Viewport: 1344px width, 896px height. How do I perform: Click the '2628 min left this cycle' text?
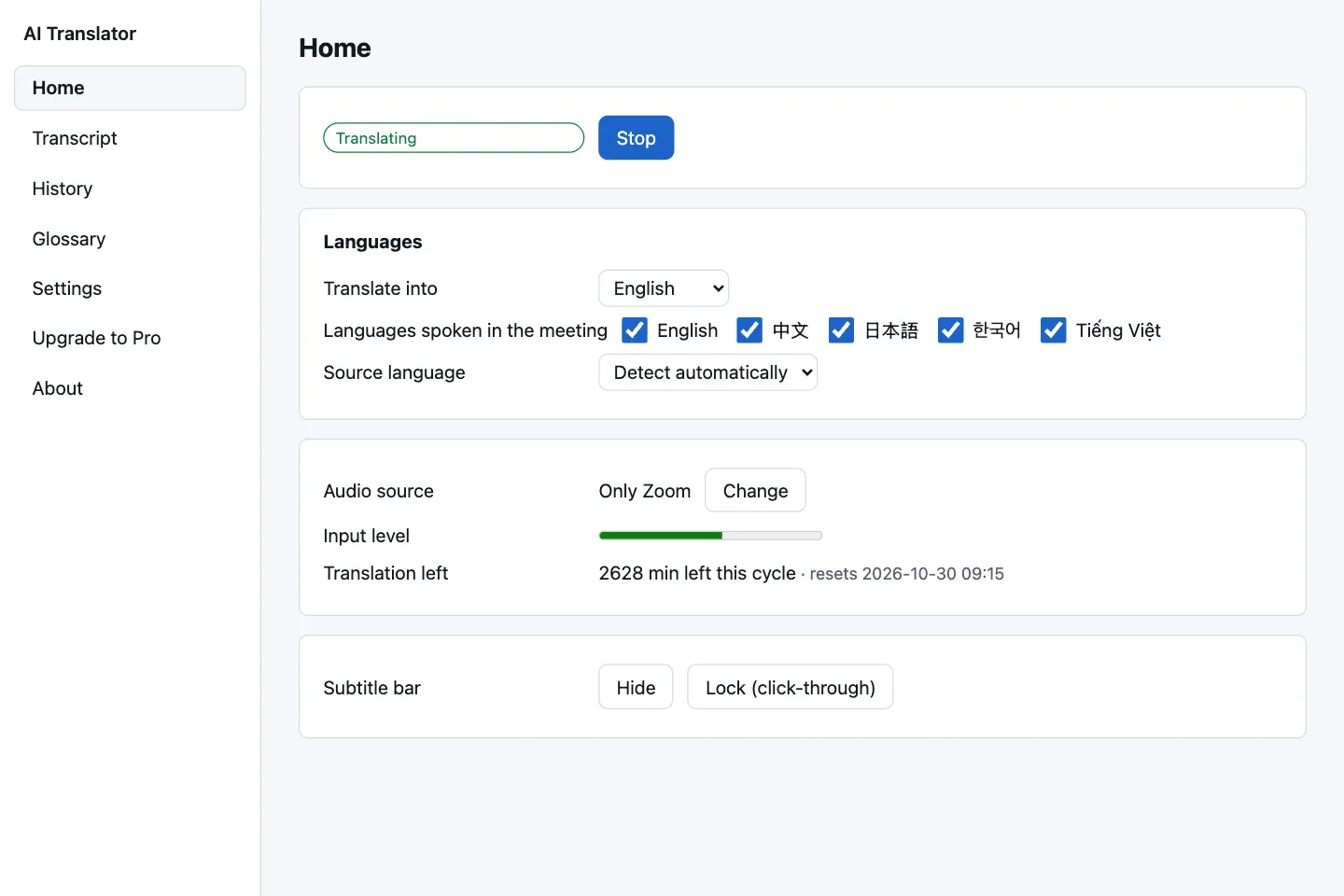[x=697, y=573]
